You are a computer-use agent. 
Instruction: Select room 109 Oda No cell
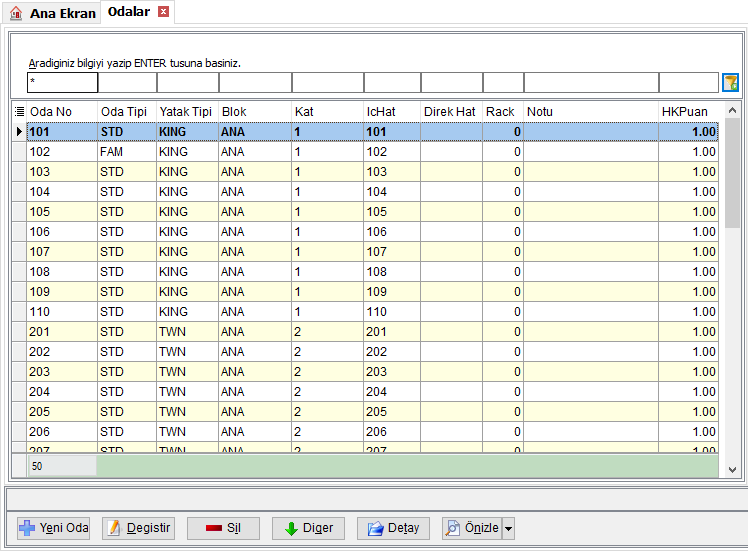click(x=62, y=292)
